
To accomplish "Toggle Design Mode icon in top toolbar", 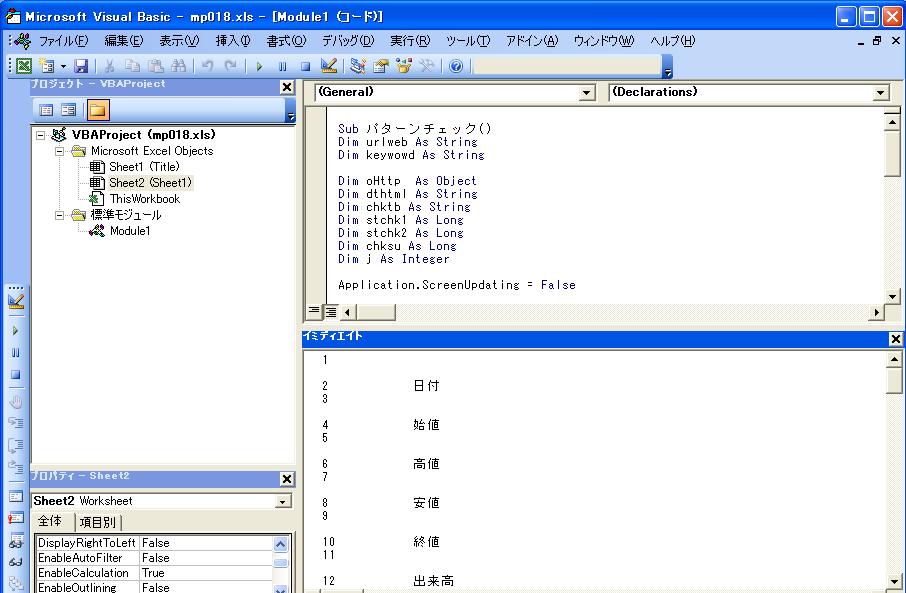I will pos(329,66).
